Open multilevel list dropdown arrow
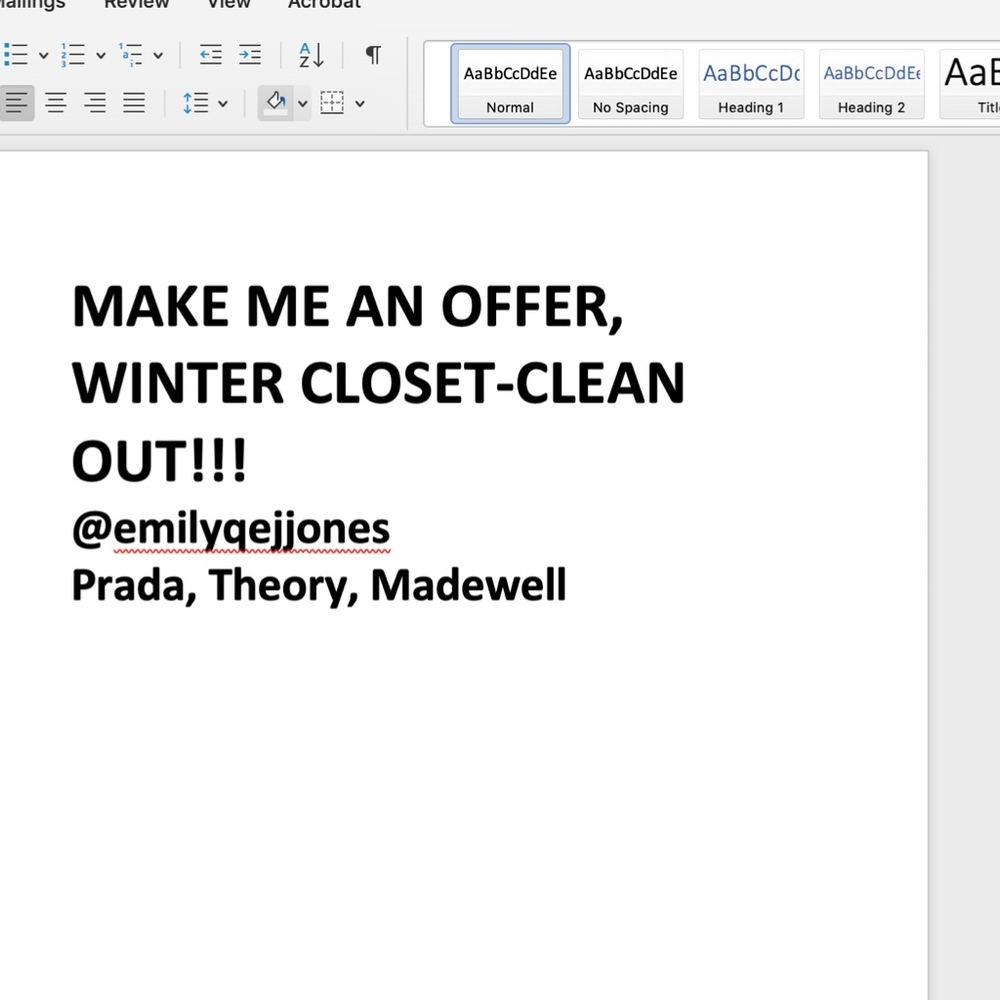Screen dimensions: 1000x1000 158,55
